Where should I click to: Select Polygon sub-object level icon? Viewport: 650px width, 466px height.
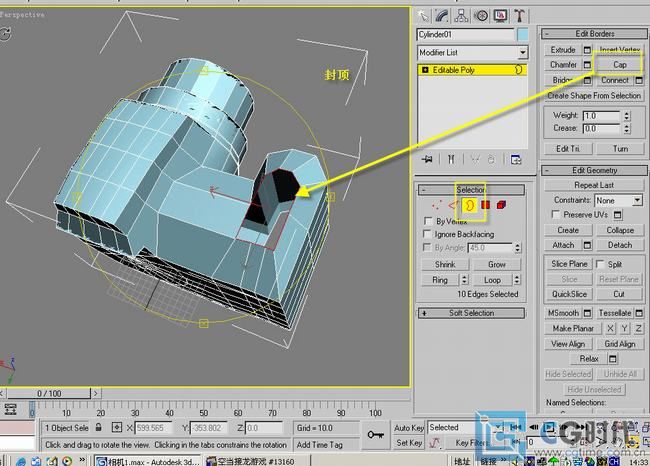click(x=485, y=205)
